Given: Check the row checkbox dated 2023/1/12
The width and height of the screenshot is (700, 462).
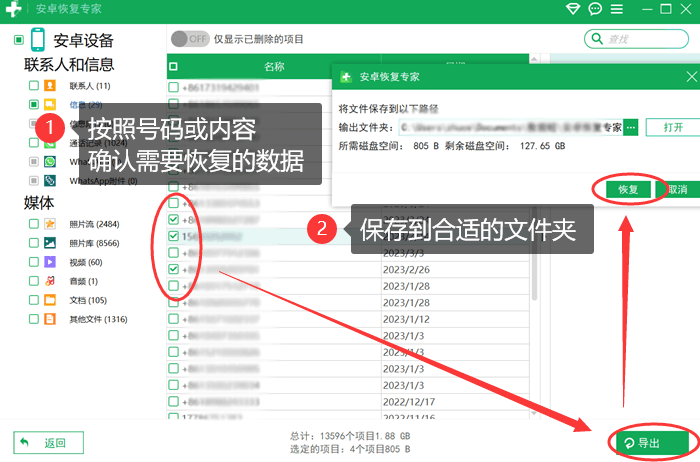Looking at the screenshot, I should (174, 319).
